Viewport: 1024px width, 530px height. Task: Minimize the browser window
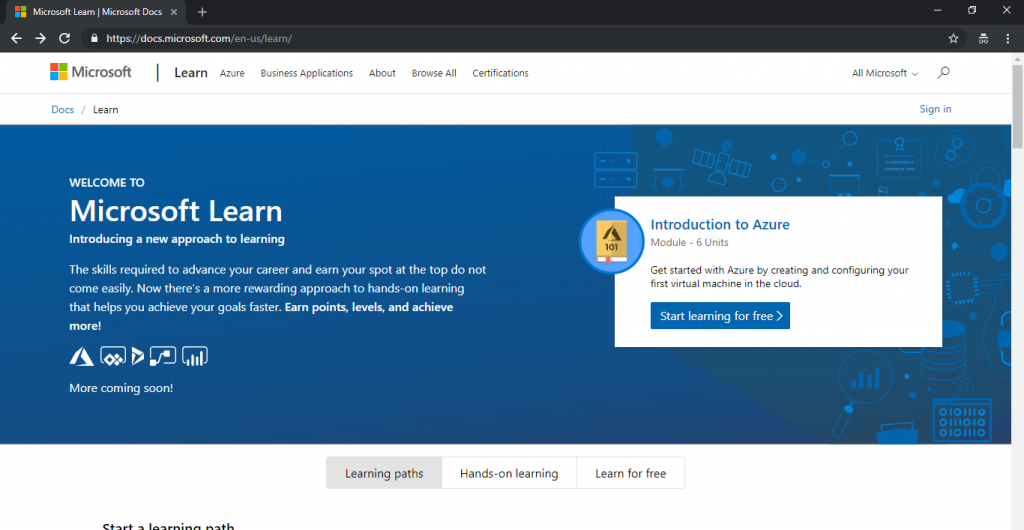click(x=938, y=10)
